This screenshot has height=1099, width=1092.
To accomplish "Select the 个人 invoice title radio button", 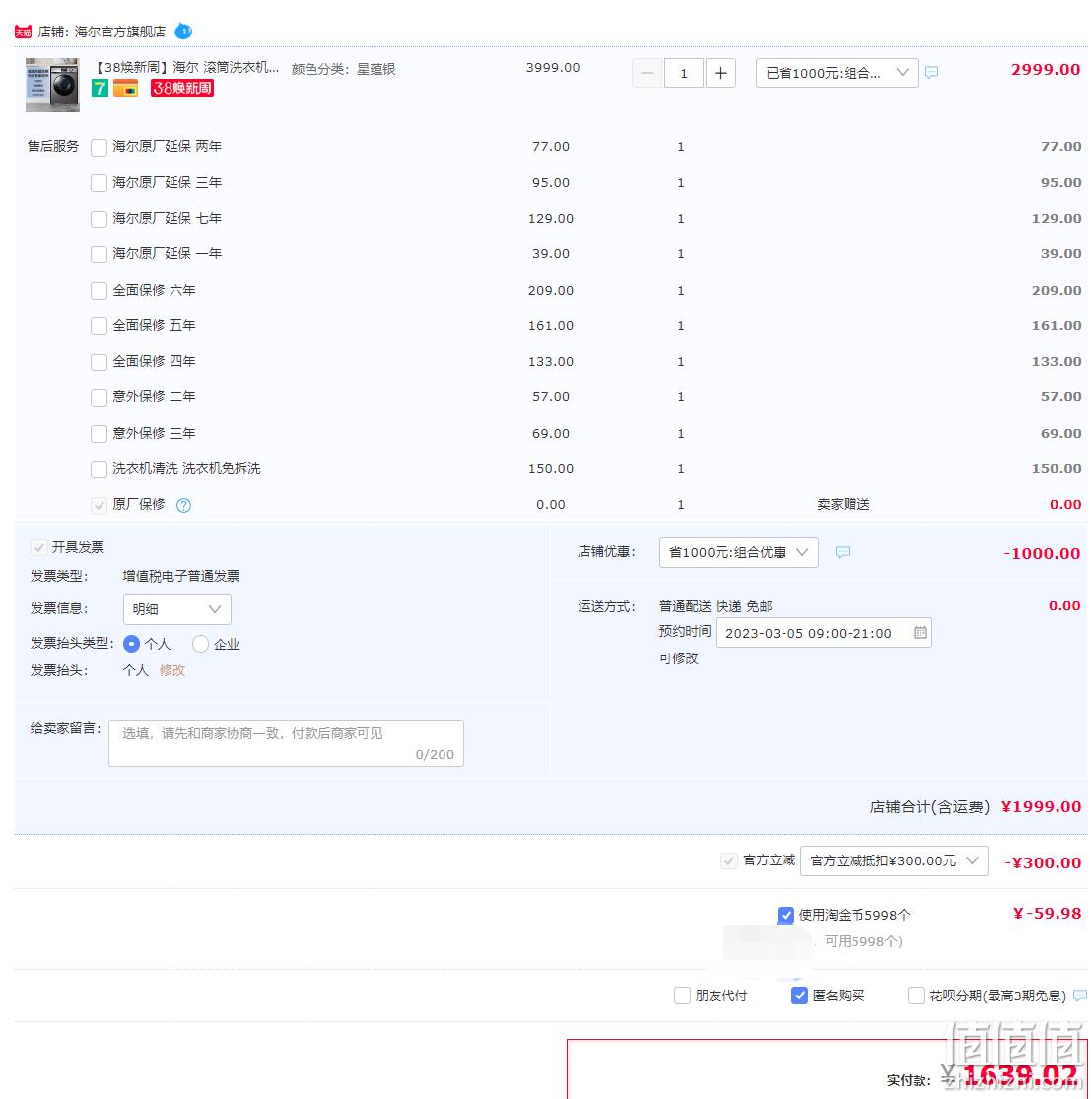I will point(131,644).
